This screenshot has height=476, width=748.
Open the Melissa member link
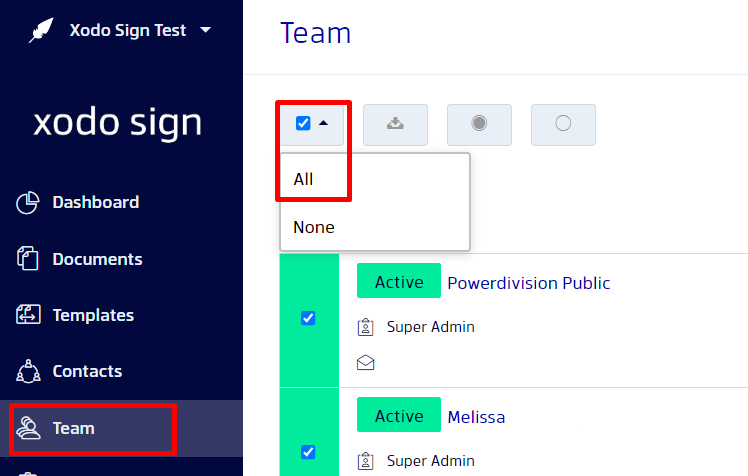point(476,417)
